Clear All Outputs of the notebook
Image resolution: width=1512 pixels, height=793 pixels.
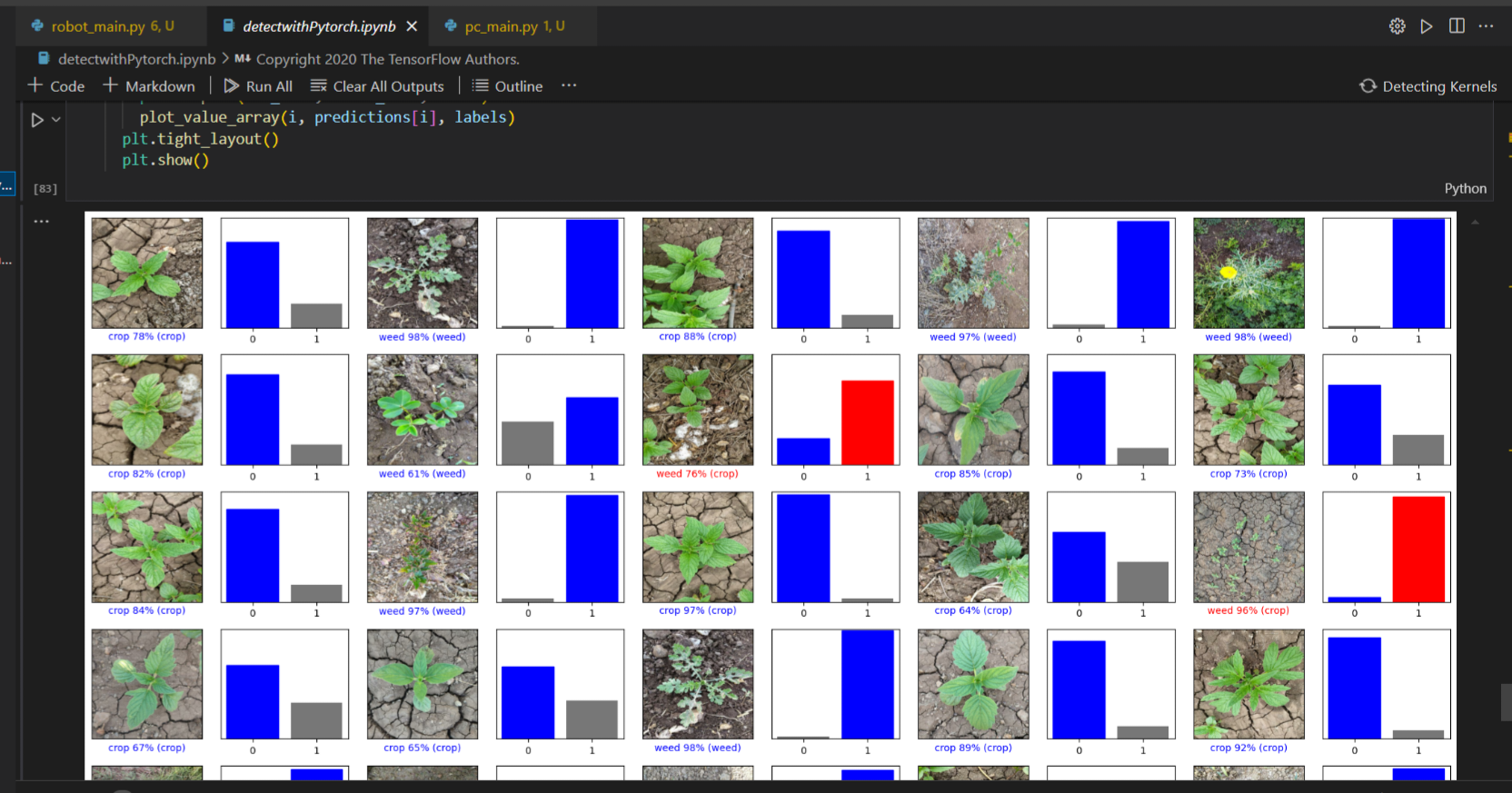[377, 86]
